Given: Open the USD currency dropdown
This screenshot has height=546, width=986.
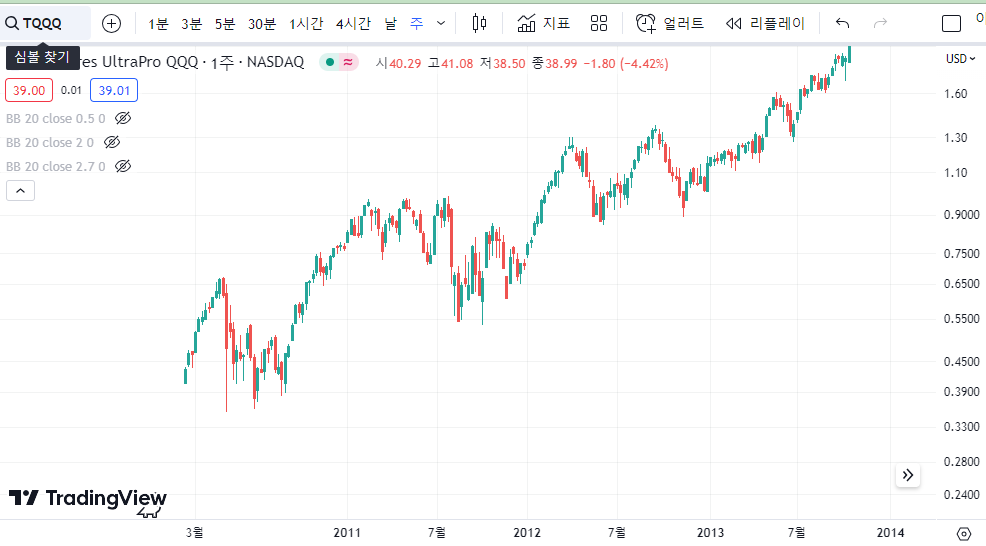Looking at the screenshot, I should 961,58.
